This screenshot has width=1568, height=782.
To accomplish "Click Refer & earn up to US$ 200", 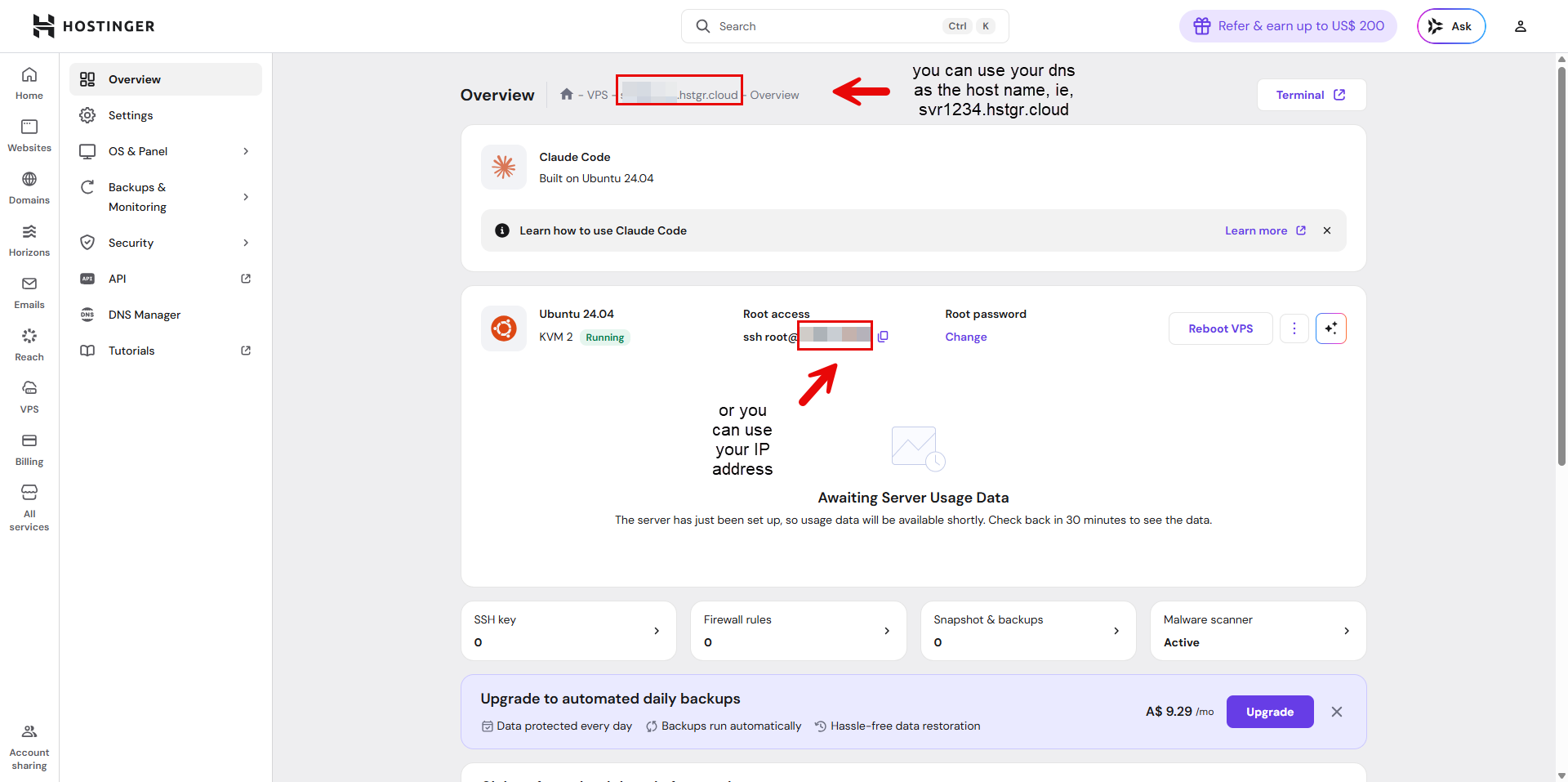I will [1288, 26].
